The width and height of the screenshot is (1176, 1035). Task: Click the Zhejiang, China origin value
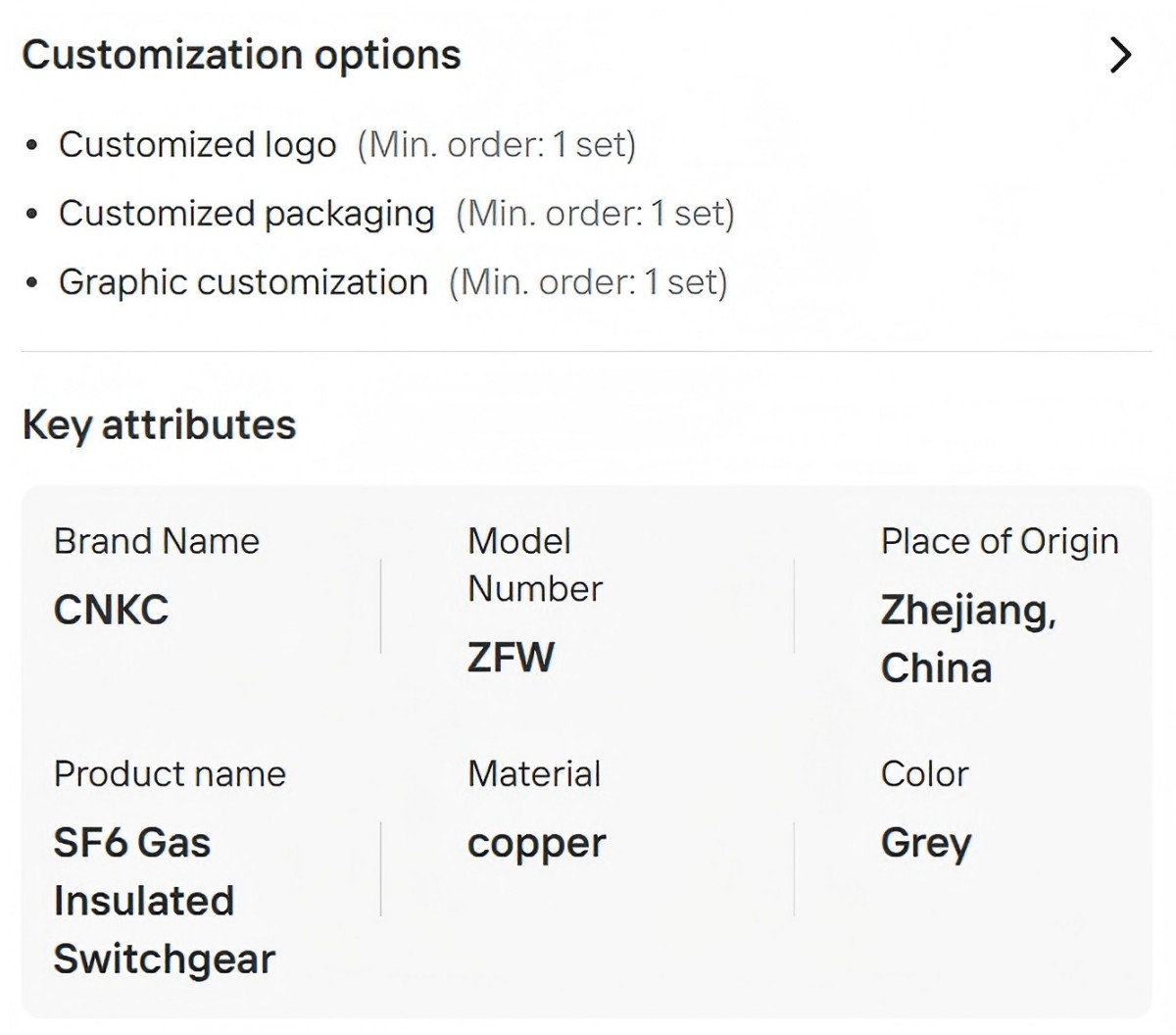click(x=968, y=639)
